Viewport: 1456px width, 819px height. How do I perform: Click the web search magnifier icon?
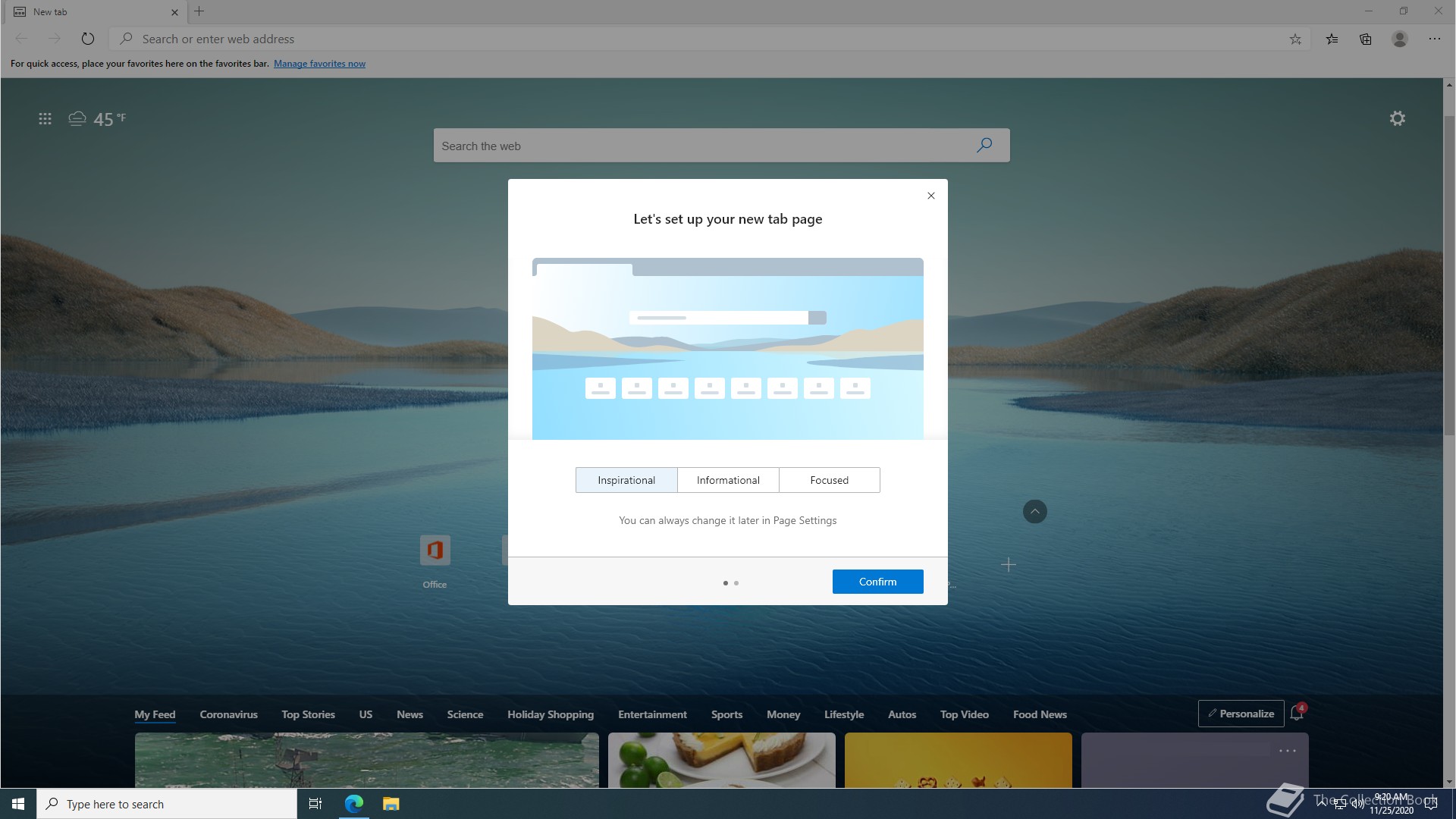[x=984, y=145]
